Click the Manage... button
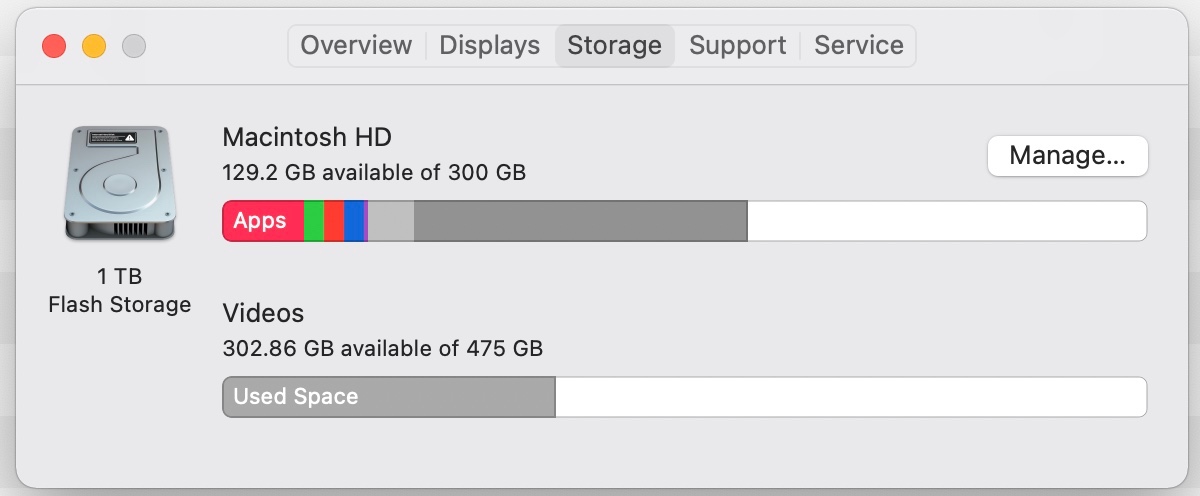The width and height of the screenshot is (1200, 496). (1067, 156)
